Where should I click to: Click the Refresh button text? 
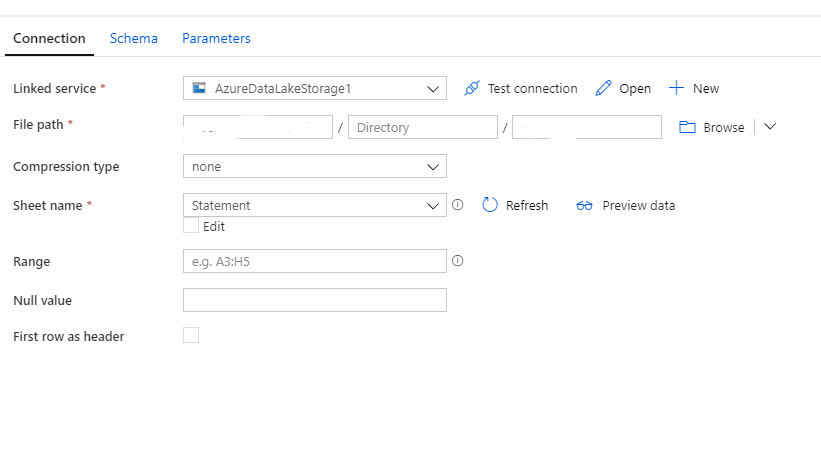coord(527,205)
